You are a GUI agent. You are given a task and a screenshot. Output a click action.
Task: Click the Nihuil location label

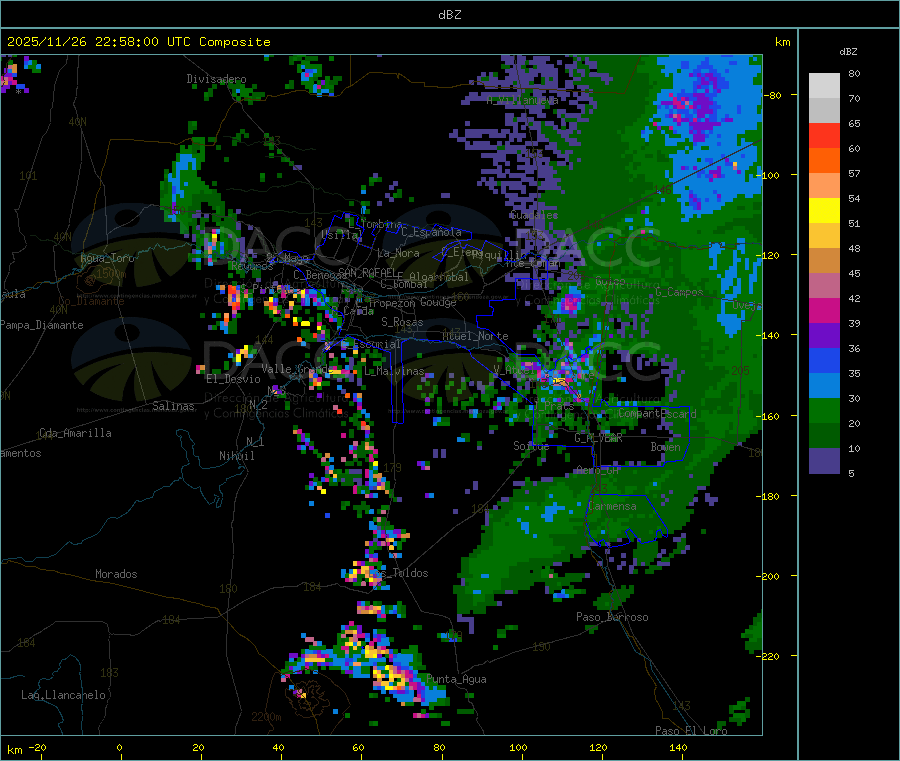[x=236, y=456]
